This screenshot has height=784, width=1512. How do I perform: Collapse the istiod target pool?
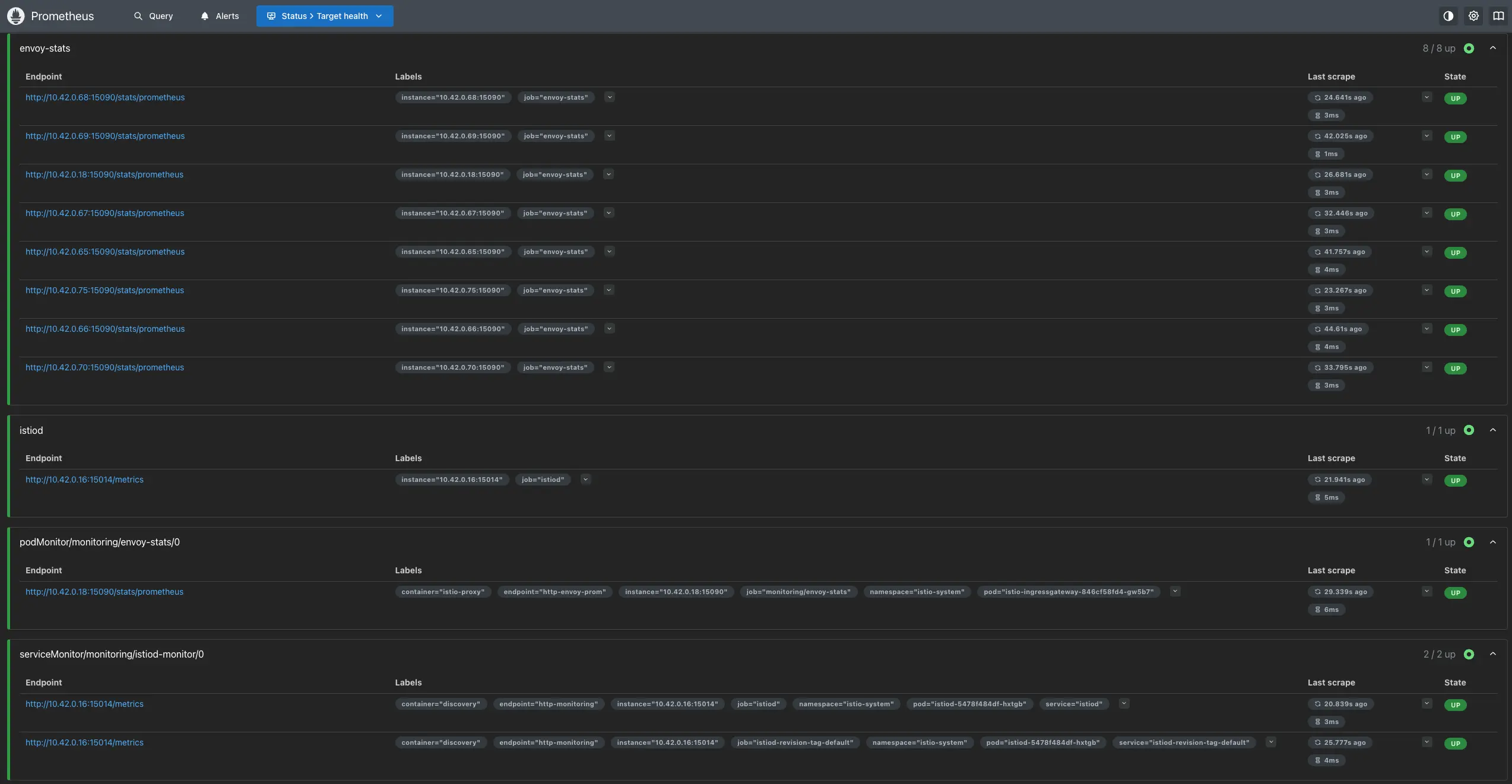click(x=1492, y=430)
